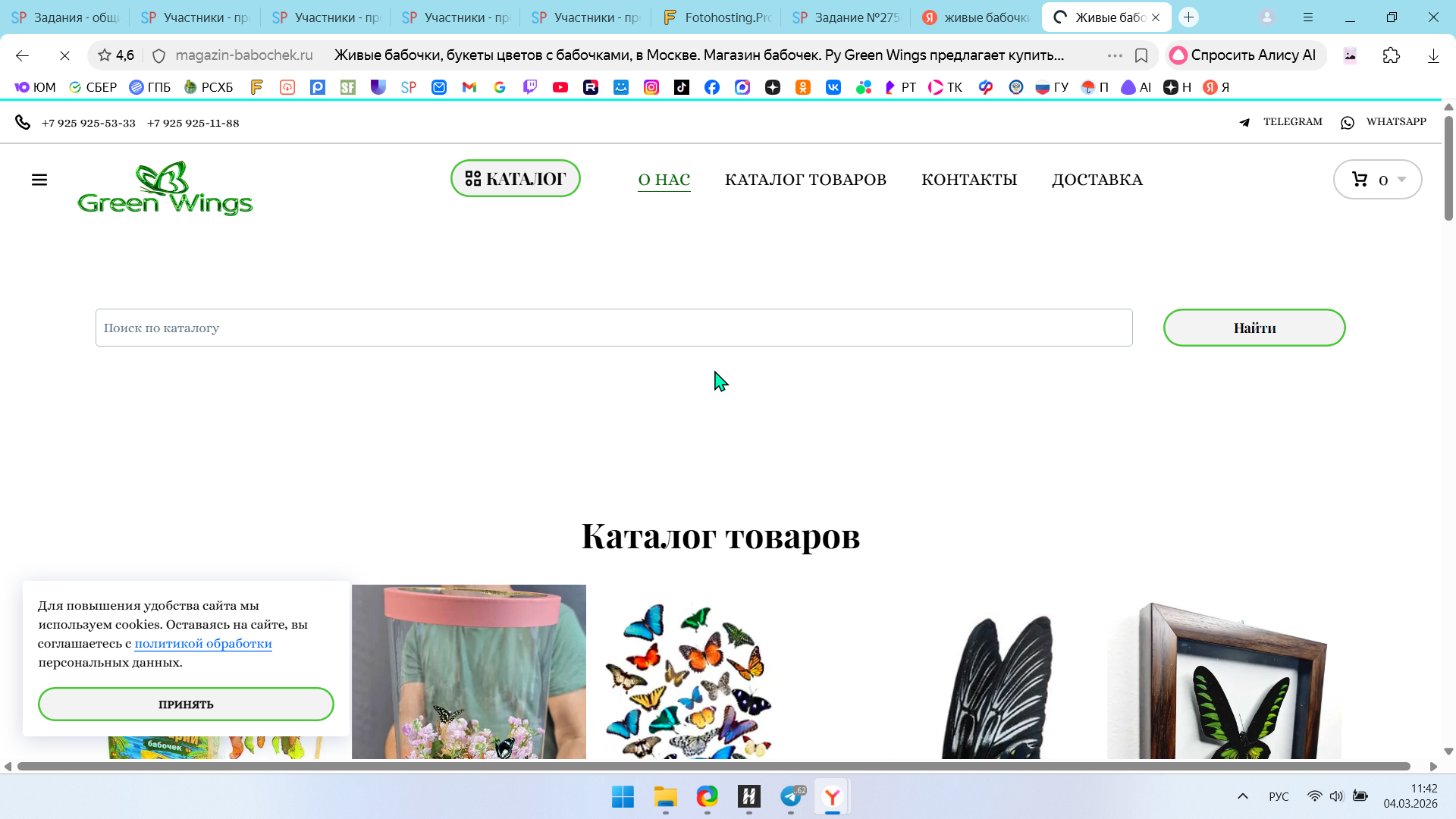Expand the system tray hidden icons chevron
Screen dimensions: 1456x819
1242,796
